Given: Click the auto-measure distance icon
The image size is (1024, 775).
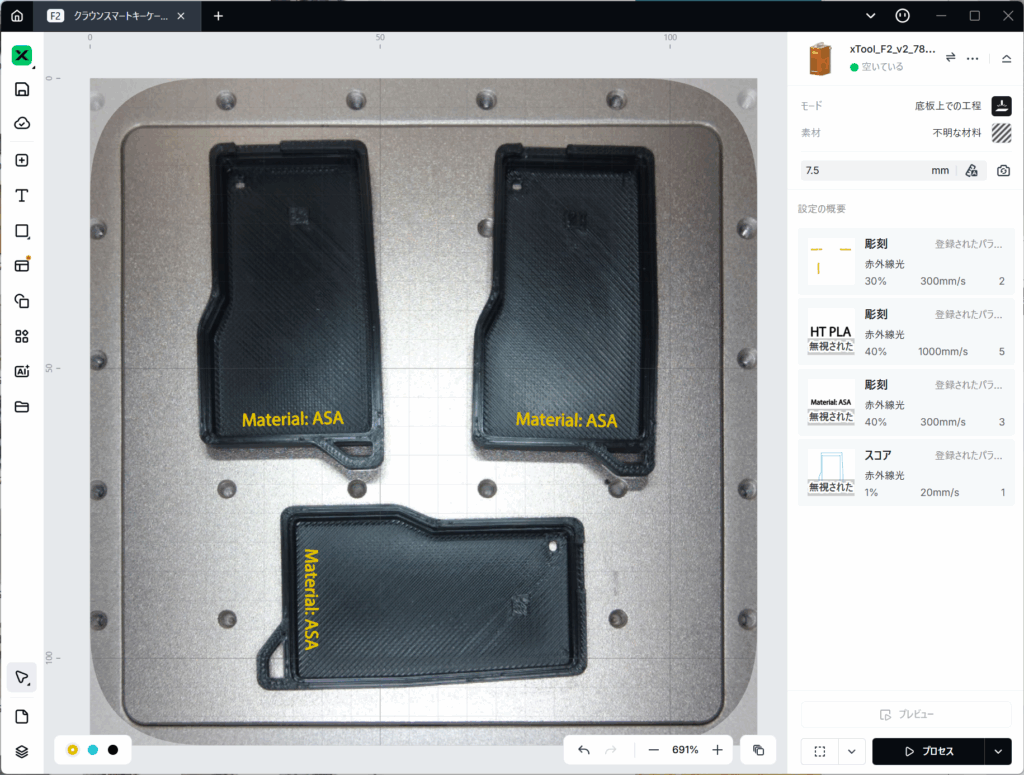Looking at the screenshot, I should [x=971, y=171].
